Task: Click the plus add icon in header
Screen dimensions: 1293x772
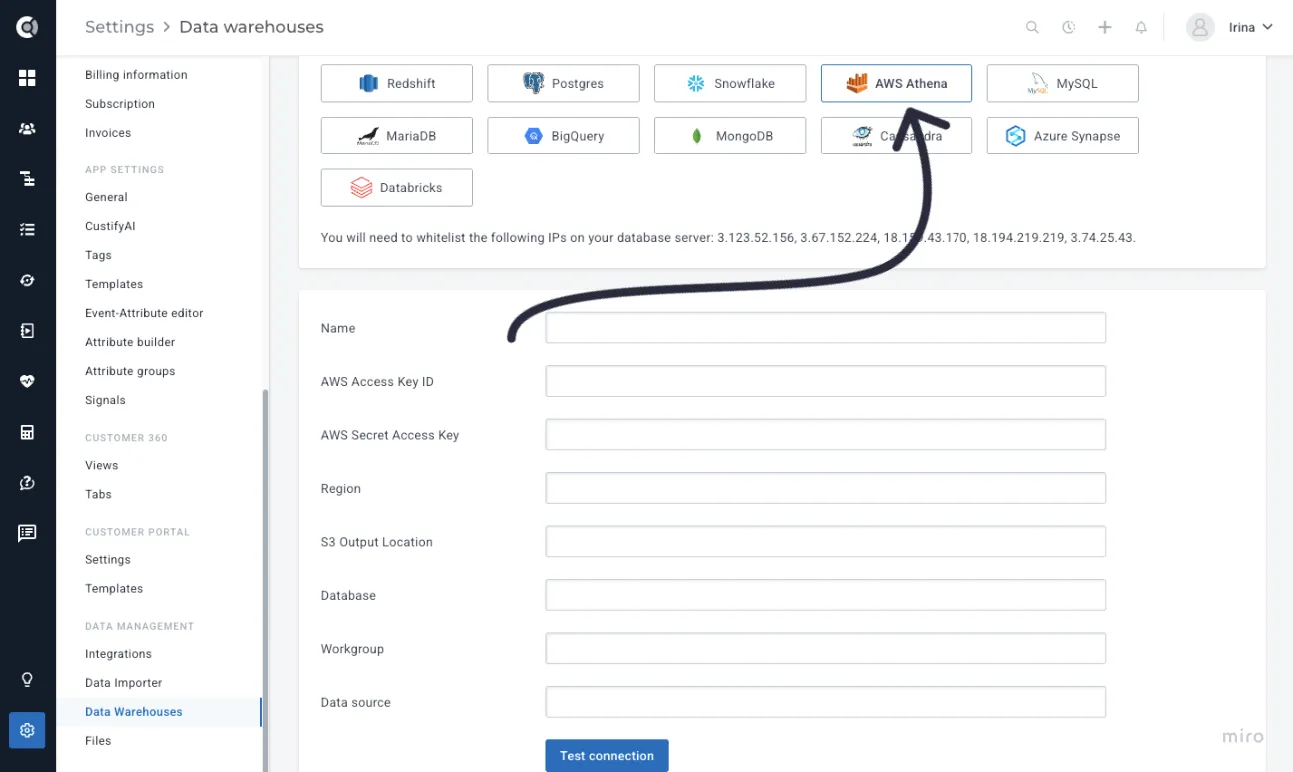Action: (1105, 28)
